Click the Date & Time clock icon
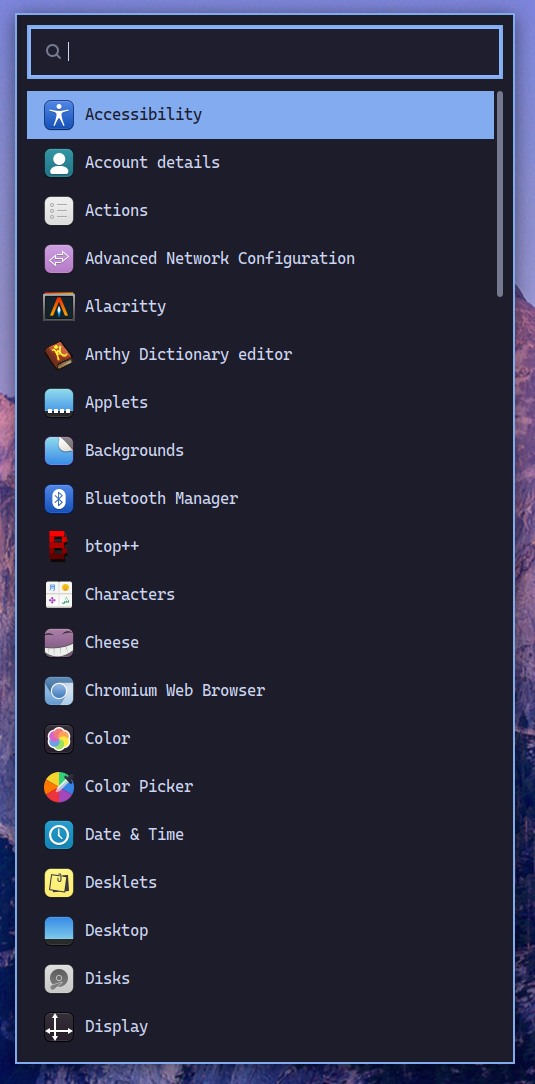Screen dimensions: 535x1084 click(x=59, y=834)
